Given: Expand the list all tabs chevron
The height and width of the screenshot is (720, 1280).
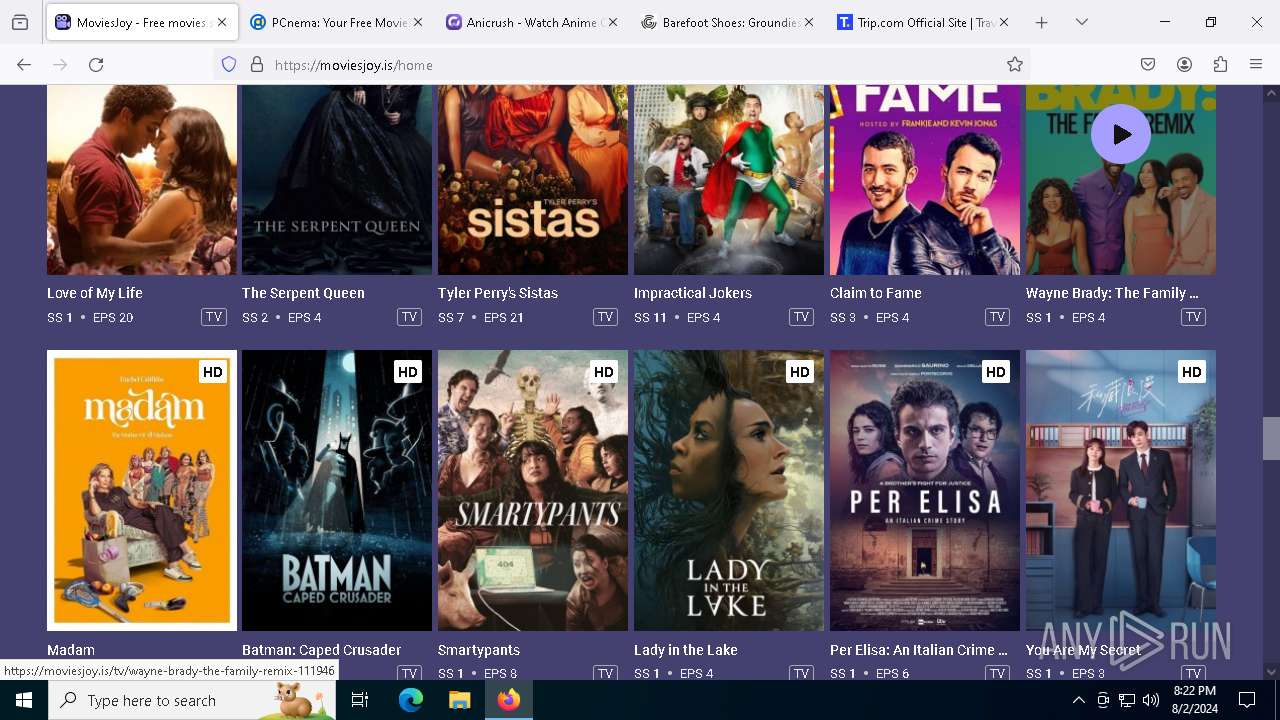Looking at the screenshot, I should tap(1081, 22).
